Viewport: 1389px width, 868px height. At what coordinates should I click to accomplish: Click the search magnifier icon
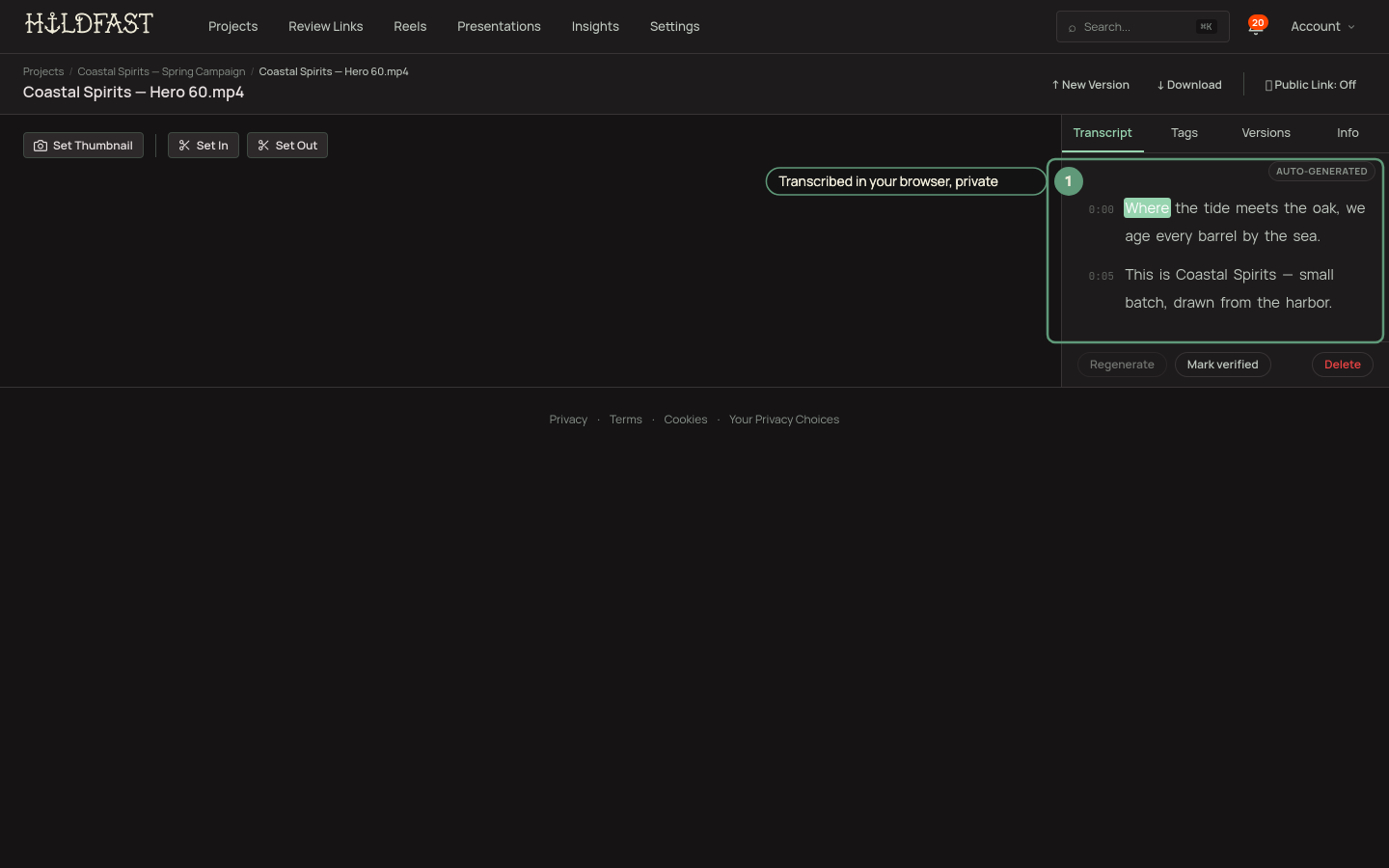(1072, 27)
